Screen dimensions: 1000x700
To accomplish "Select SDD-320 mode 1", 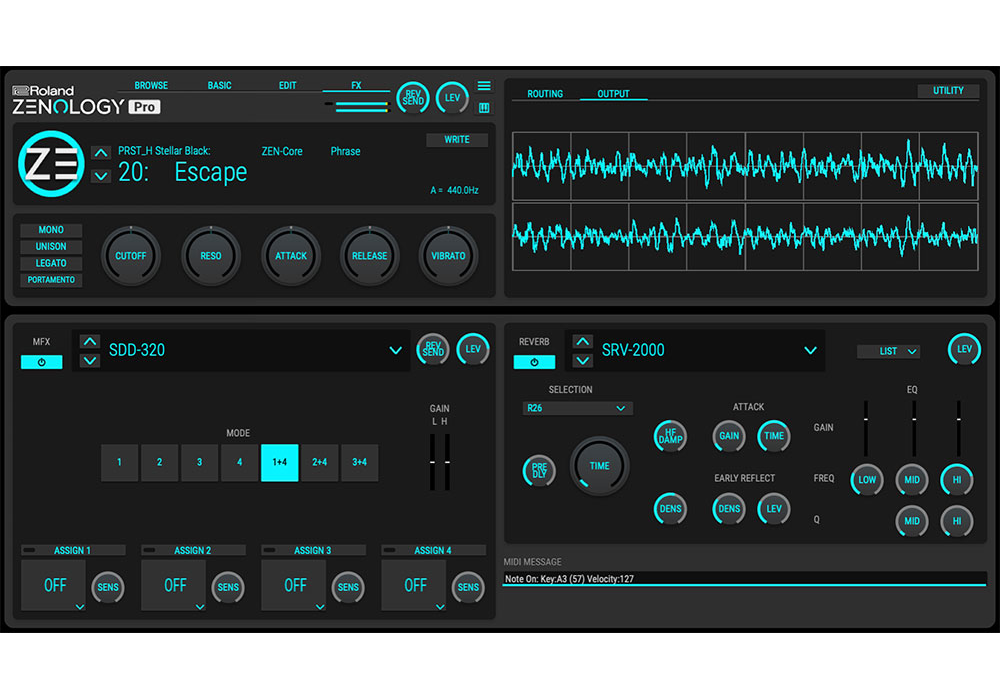I will (119, 462).
